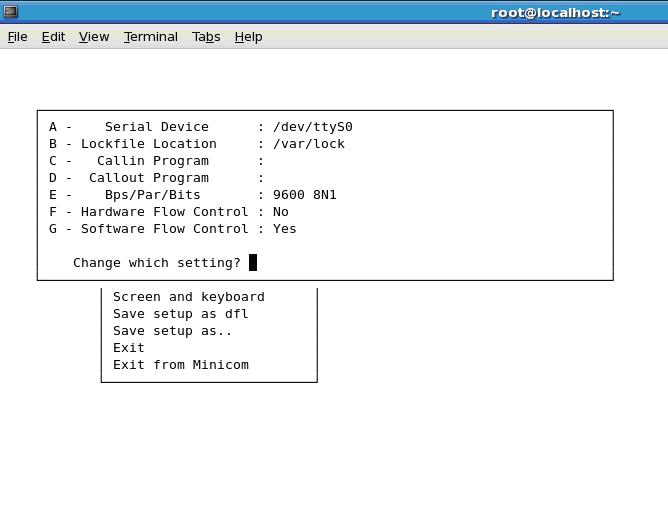
Task: Open the Tabs menu
Action: [206, 37]
